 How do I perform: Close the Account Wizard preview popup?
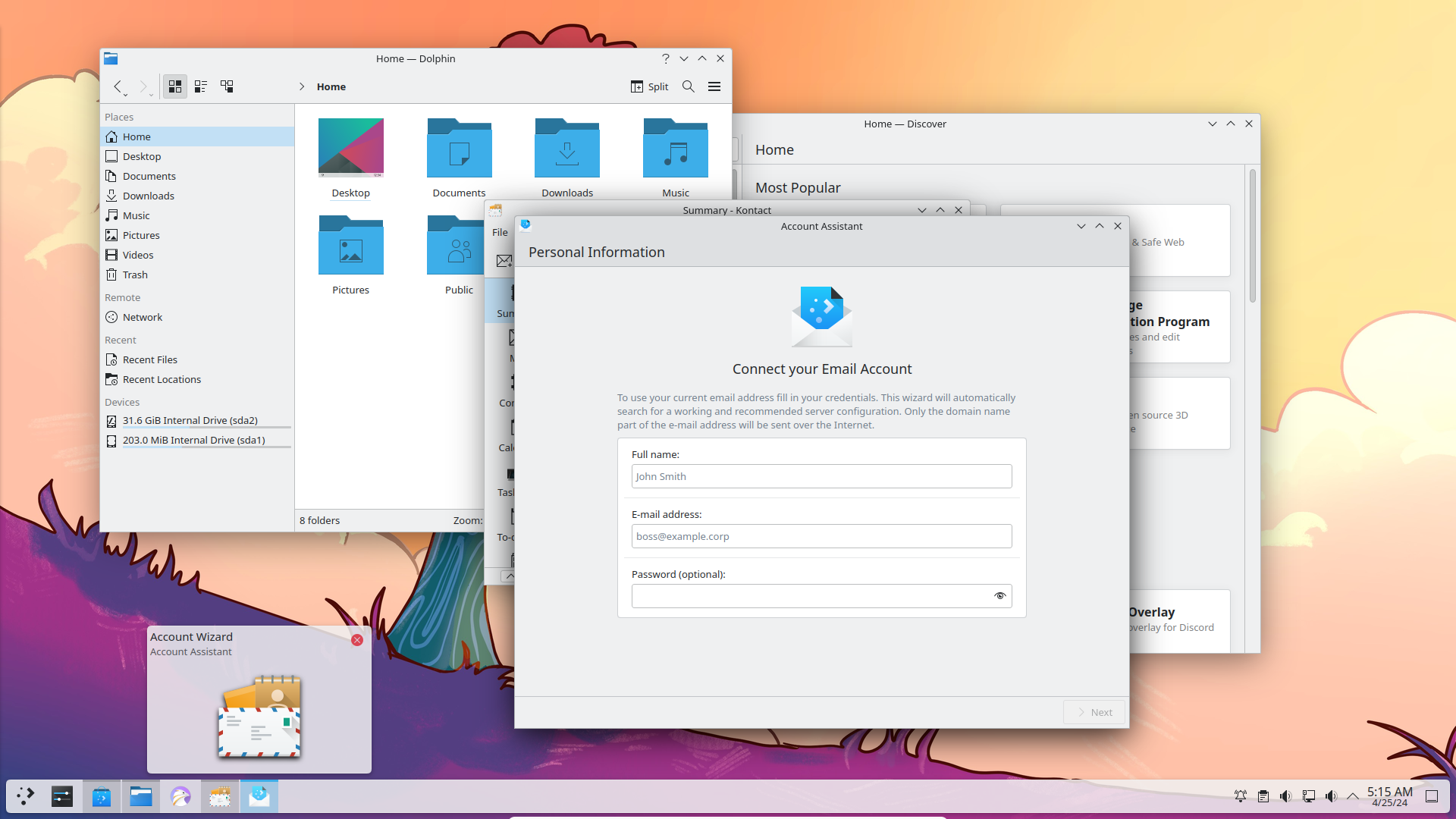[x=357, y=640]
